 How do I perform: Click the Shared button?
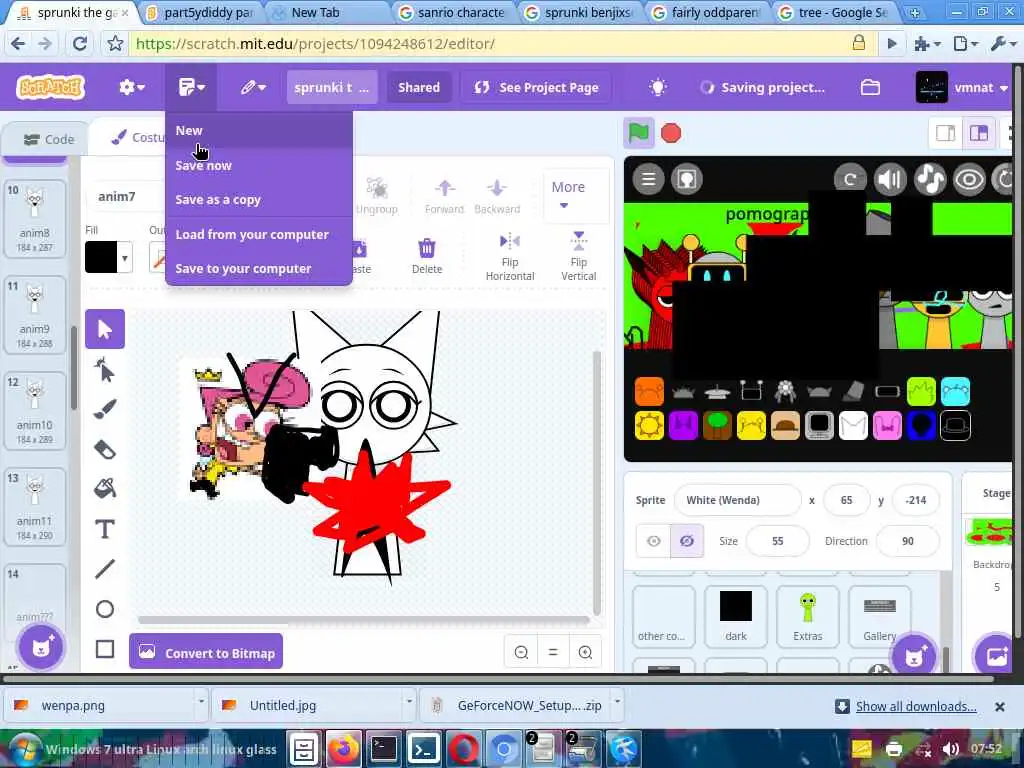tap(419, 87)
